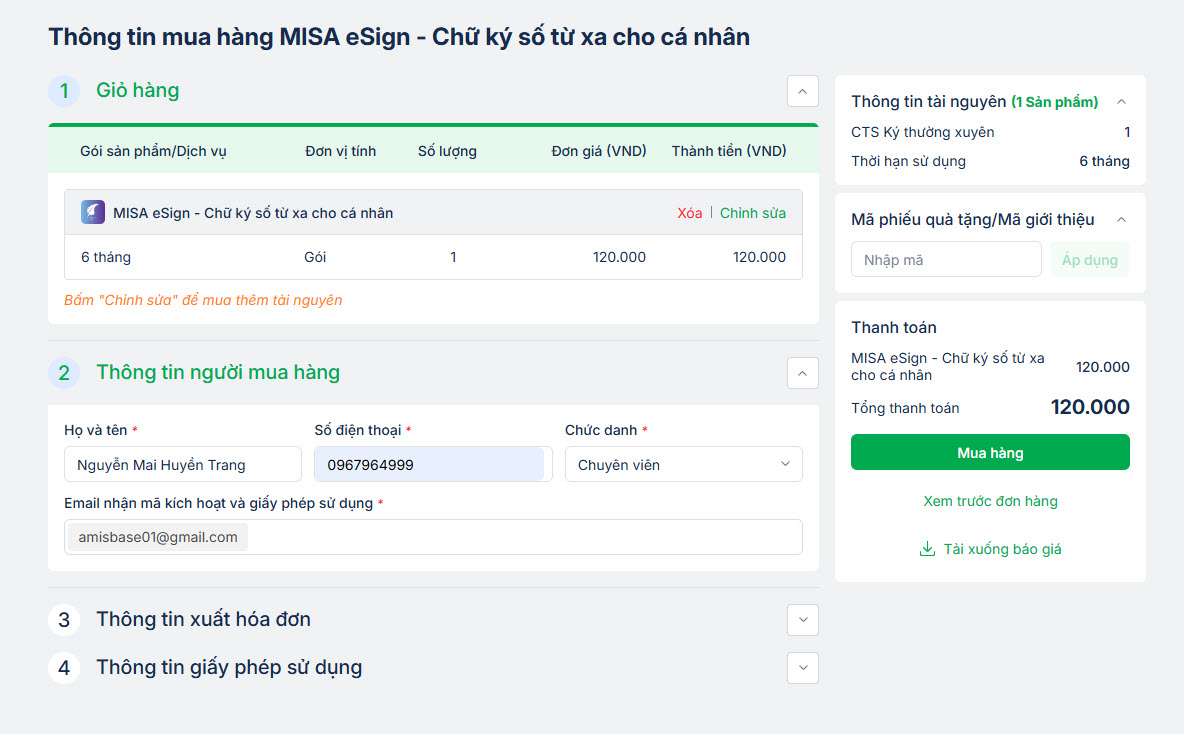Image resolution: width=1184 pixels, height=734 pixels.
Task: Click the Tải xuống báo giá link
Action: (1002, 549)
